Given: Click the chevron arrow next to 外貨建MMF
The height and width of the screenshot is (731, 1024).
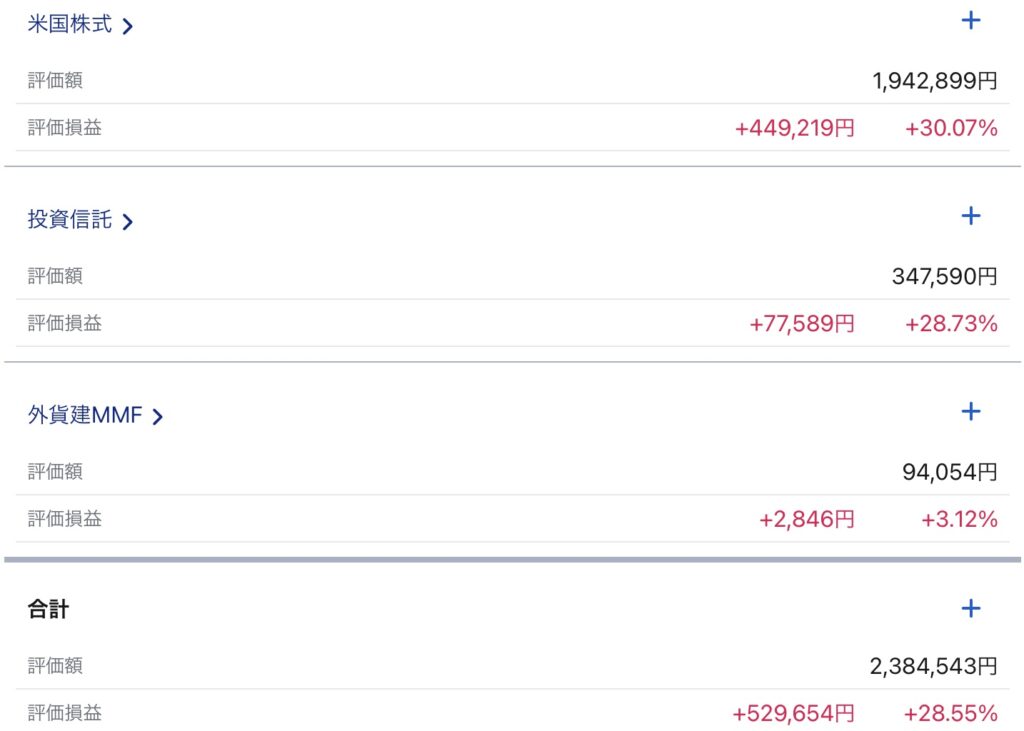Looking at the screenshot, I should click(157, 417).
